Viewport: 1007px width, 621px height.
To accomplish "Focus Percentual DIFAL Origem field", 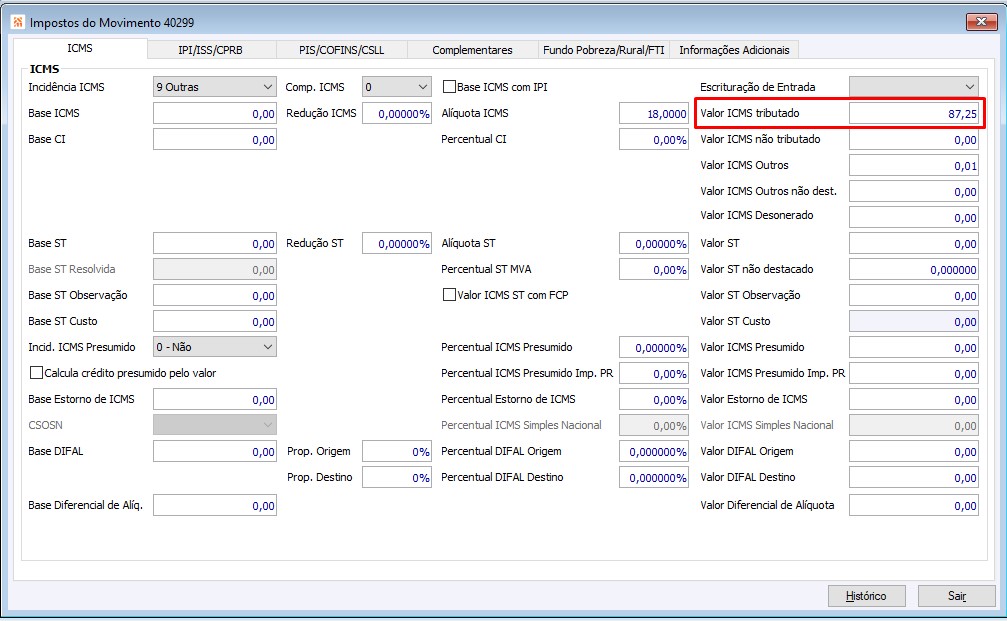I will pos(654,451).
